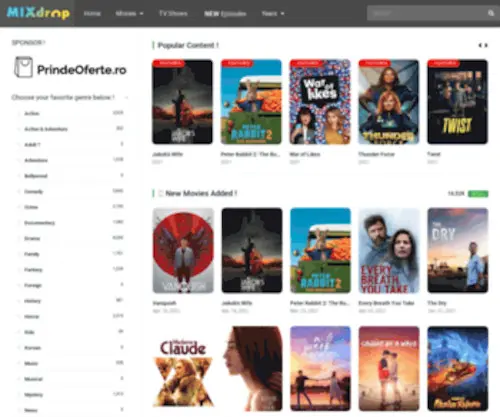This screenshot has width=500, height=417.
Task: Open The Dry movie poster
Action: point(458,250)
